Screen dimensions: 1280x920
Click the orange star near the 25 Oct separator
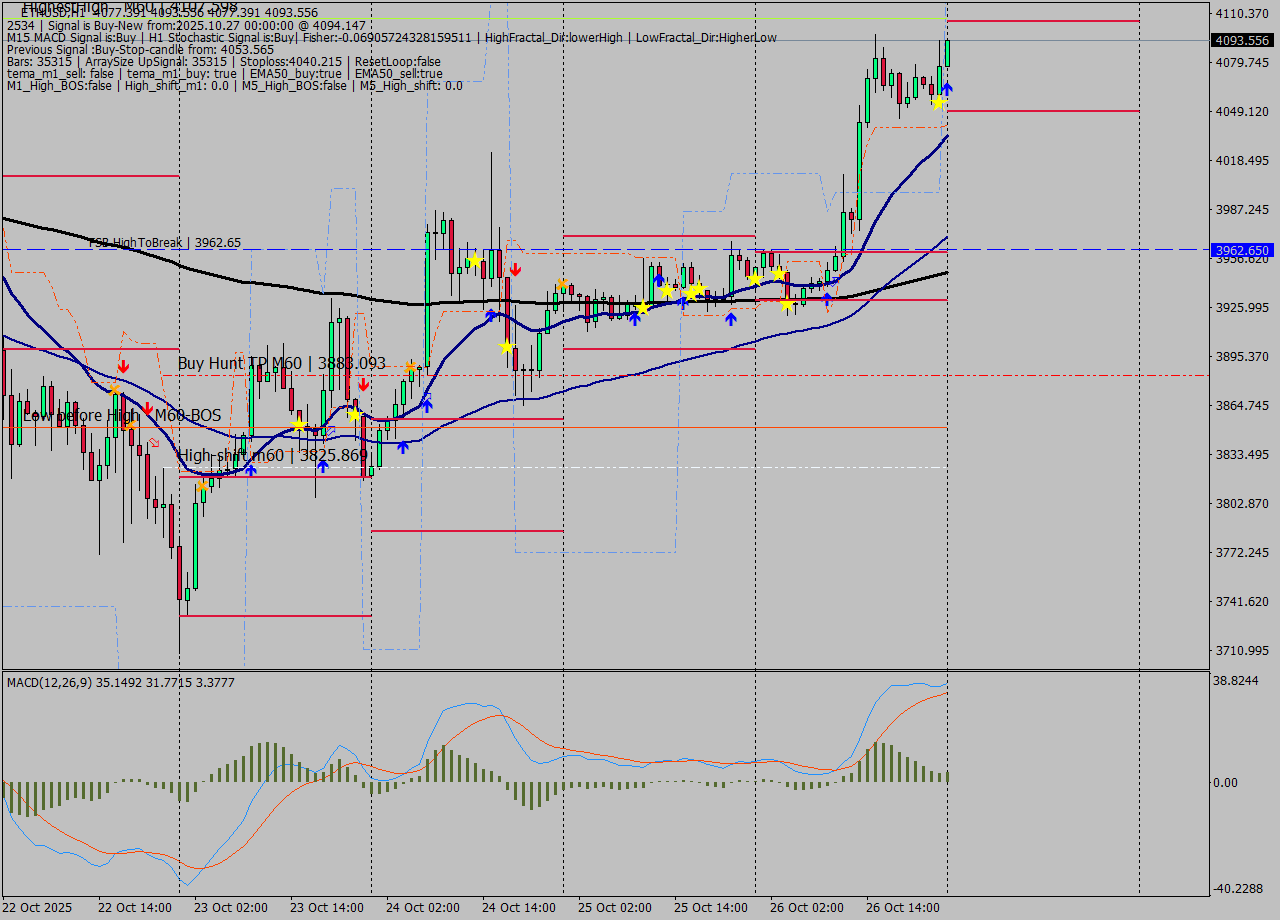click(563, 285)
